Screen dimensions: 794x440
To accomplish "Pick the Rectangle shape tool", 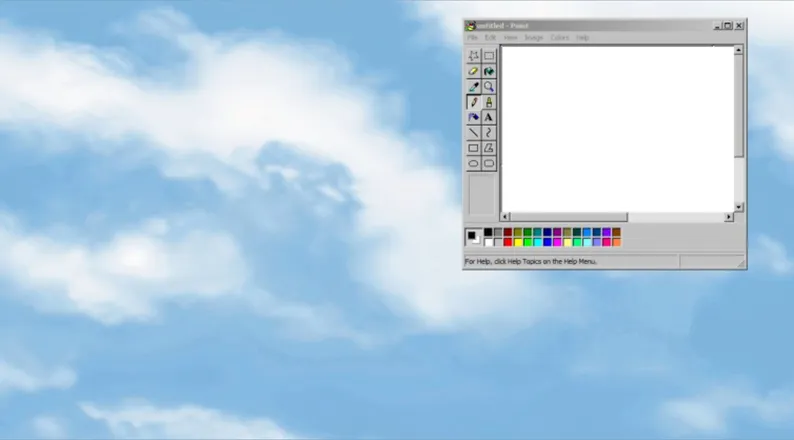I will (473, 148).
